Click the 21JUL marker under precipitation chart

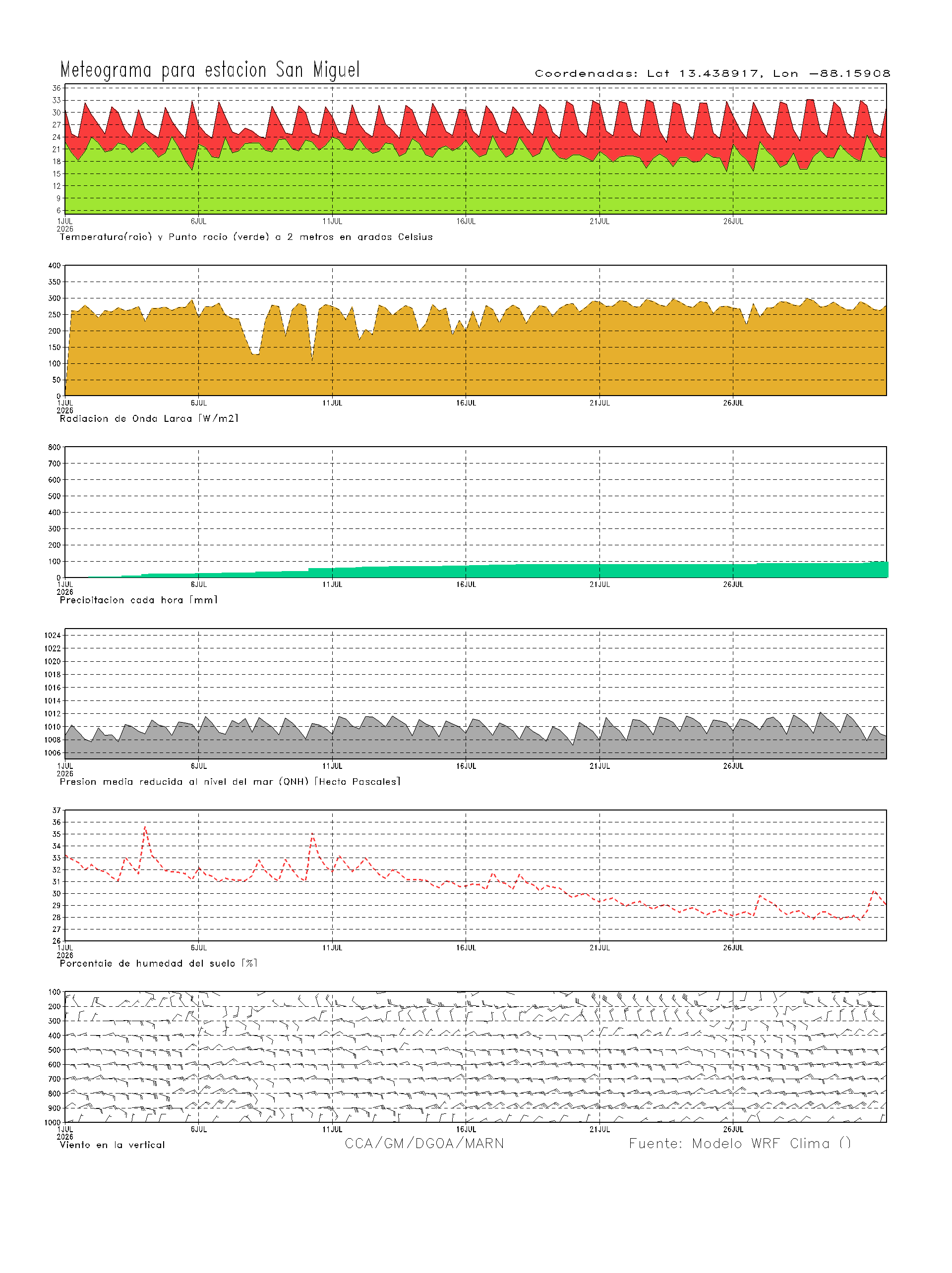(x=599, y=585)
